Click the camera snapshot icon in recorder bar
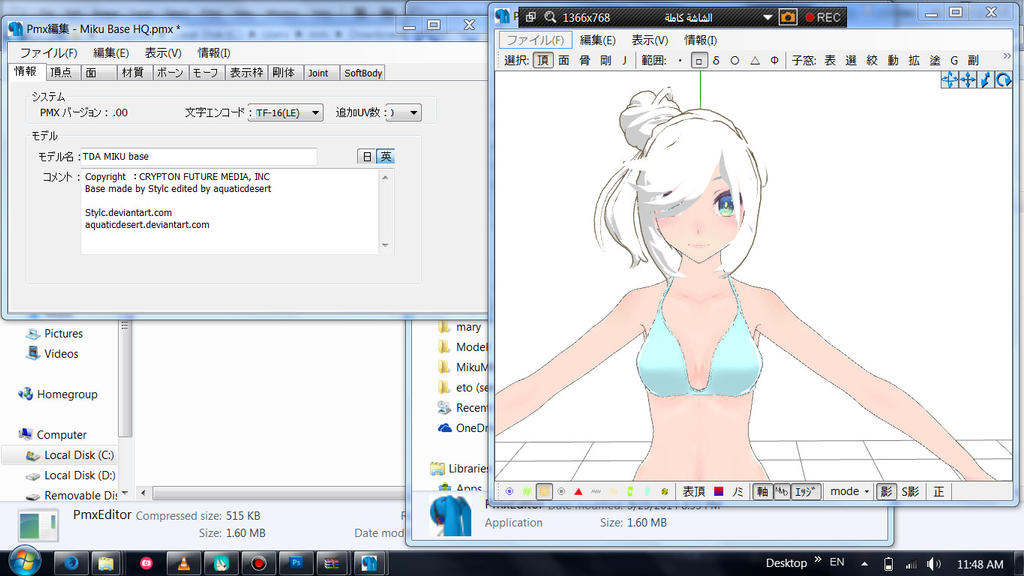Viewport: 1024px width, 576px height. pos(788,17)
